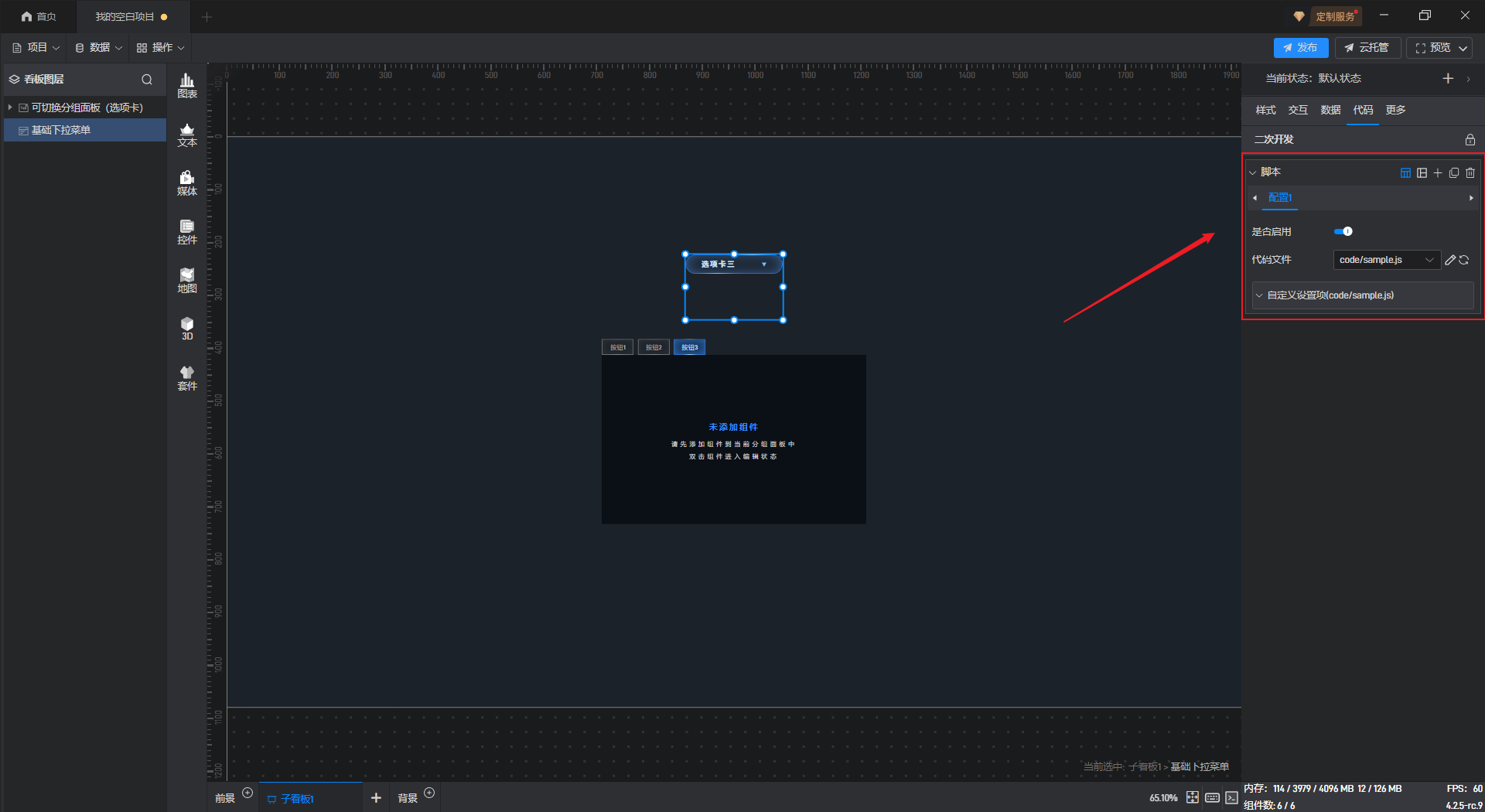
Task: Open the 数据 menu in top toolbar
Action: tap(99, 48)
